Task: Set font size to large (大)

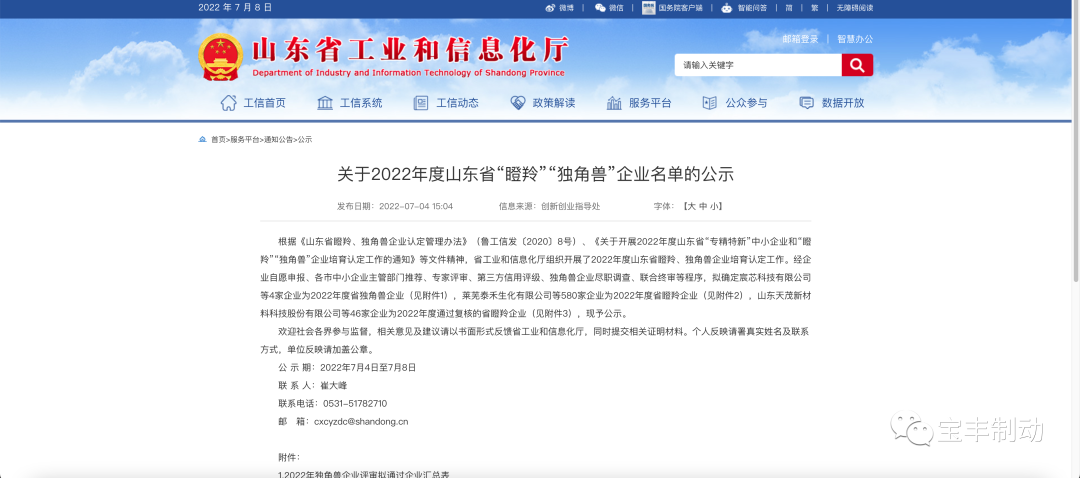Action: [689, 206]
